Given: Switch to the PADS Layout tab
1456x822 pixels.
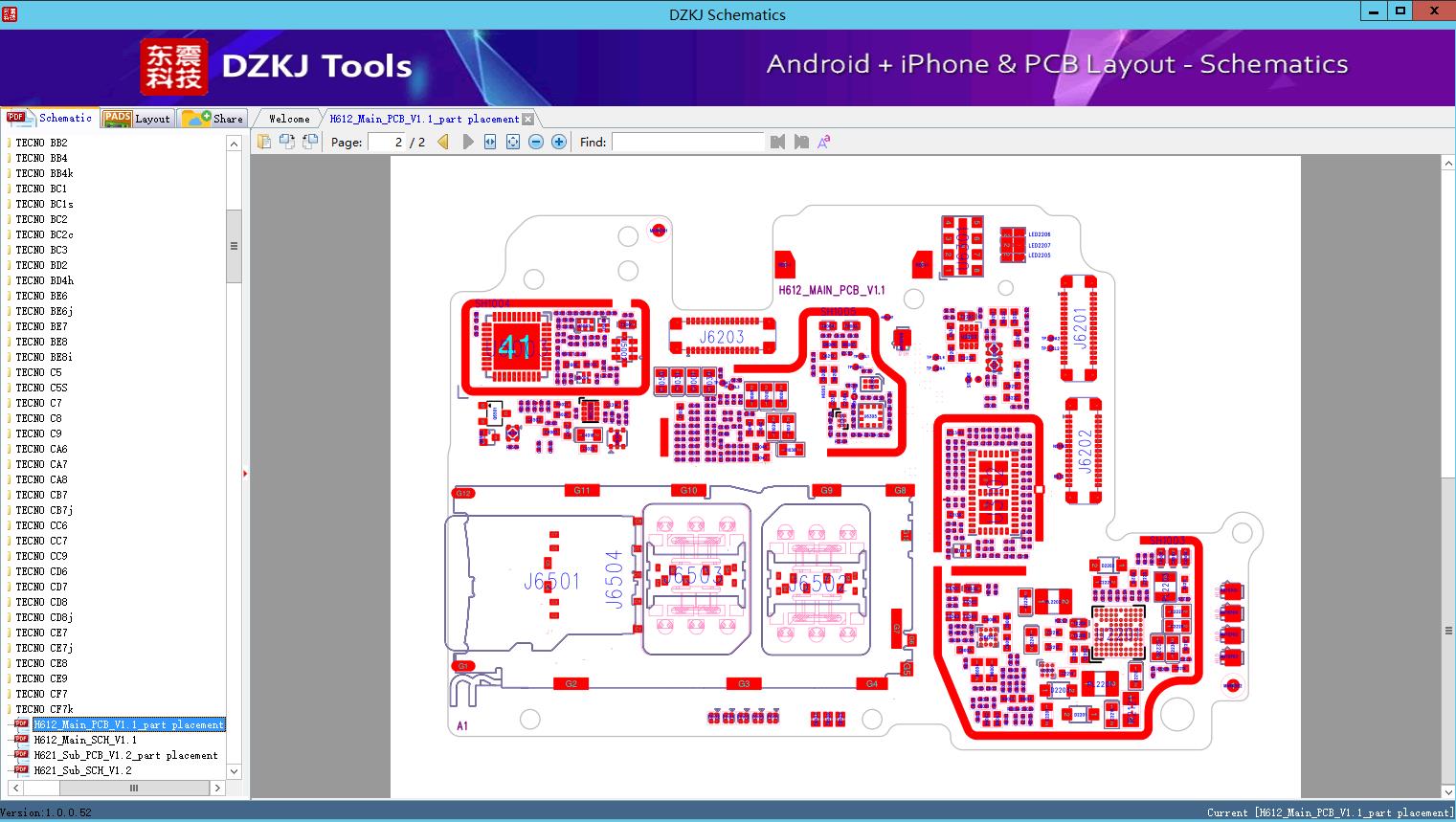Looking at the screenshot, I should click(137, 119).
